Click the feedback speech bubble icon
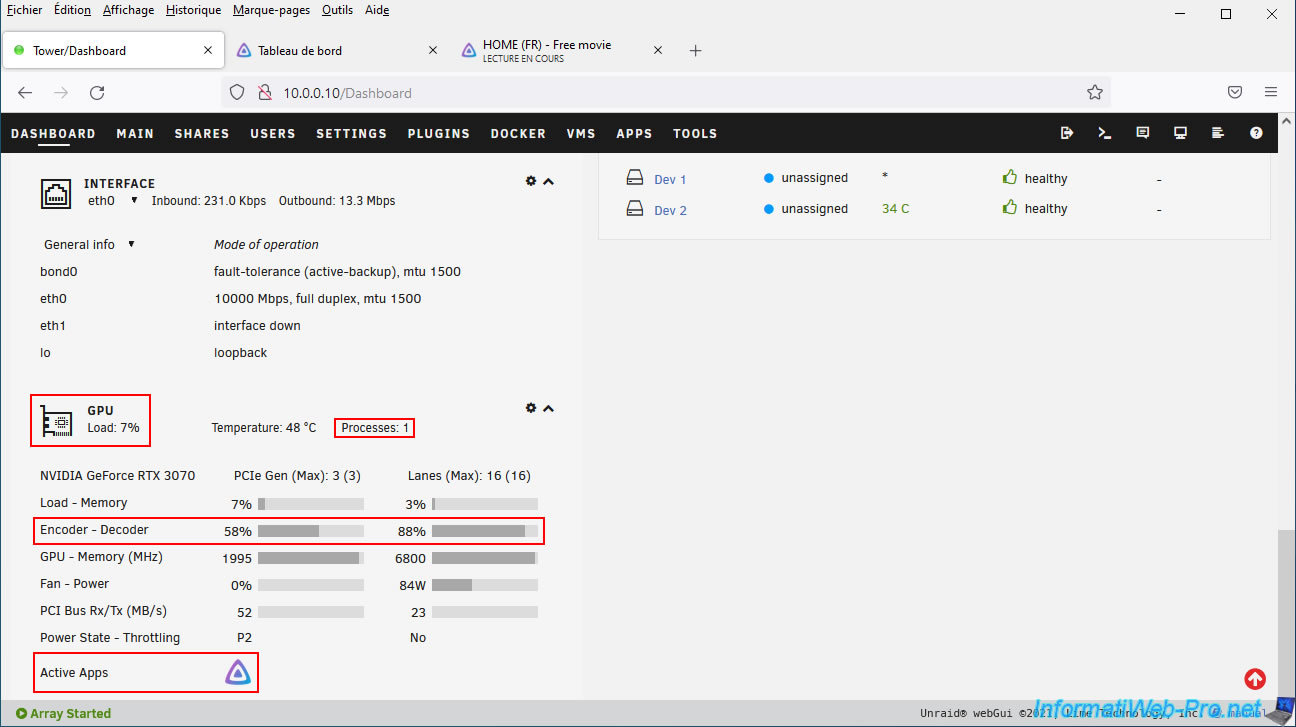Image resolution: width=1296 pixels, height=727 pixels. click(x=1143, y=133)
